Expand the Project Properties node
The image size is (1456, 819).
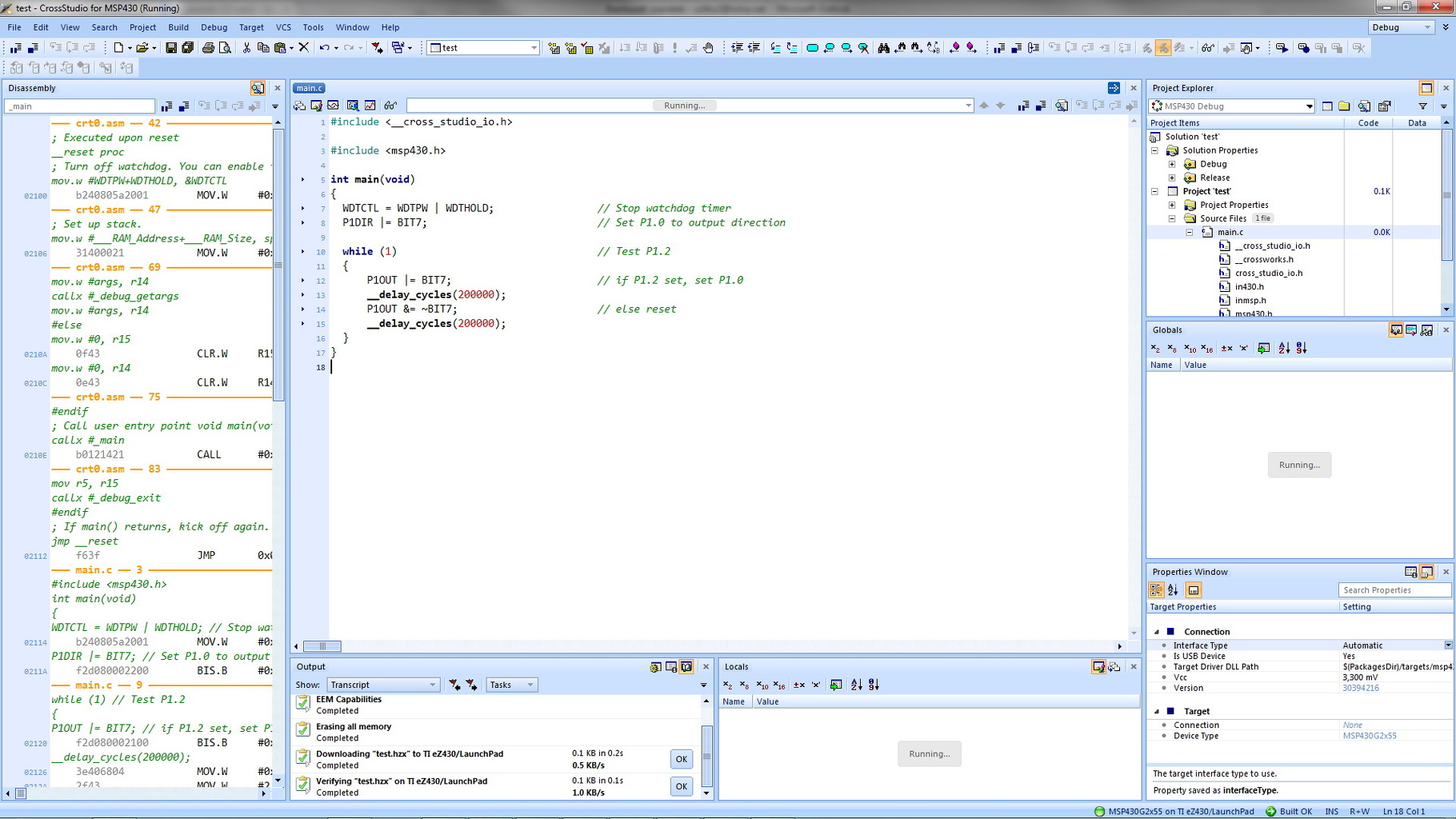coord(1172,205)
